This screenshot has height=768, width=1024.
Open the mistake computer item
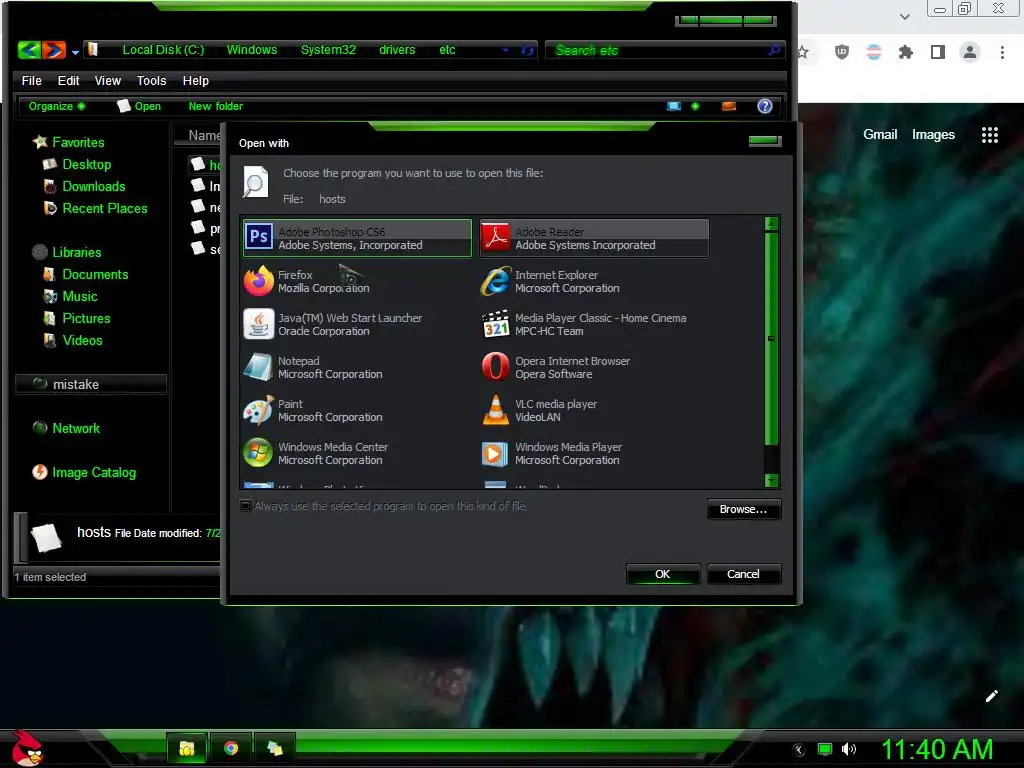pyautogui.click(x=91, y=384)
